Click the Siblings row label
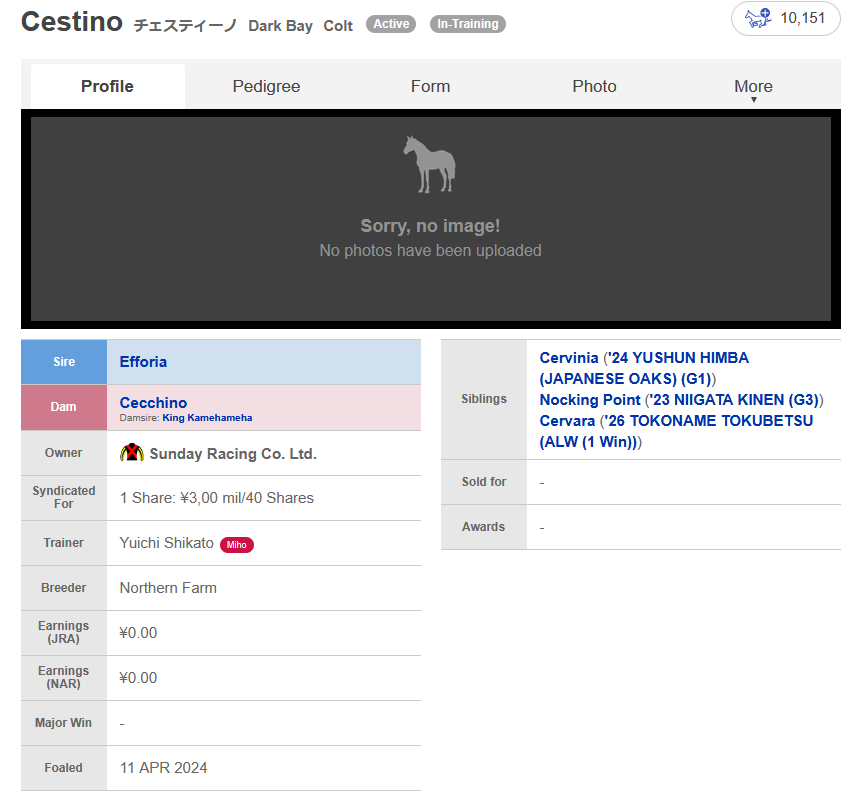 click(484, 399)
